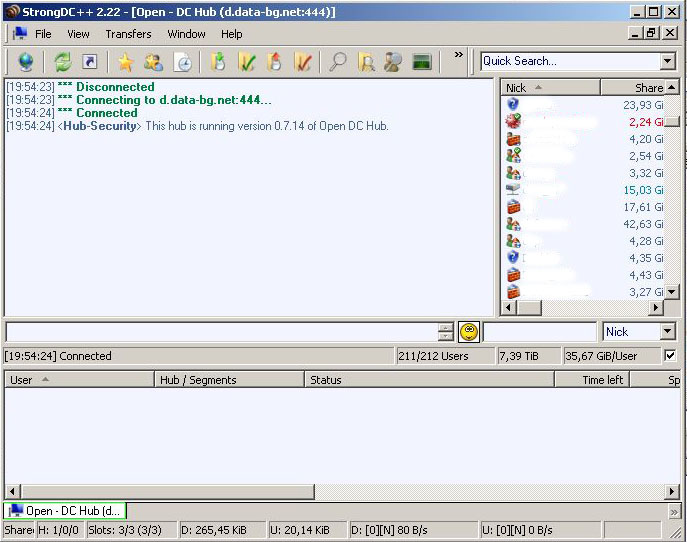Click the chat input spinner arrows
Viewport: 687px width, 542px height.
[x=446, y=332]
